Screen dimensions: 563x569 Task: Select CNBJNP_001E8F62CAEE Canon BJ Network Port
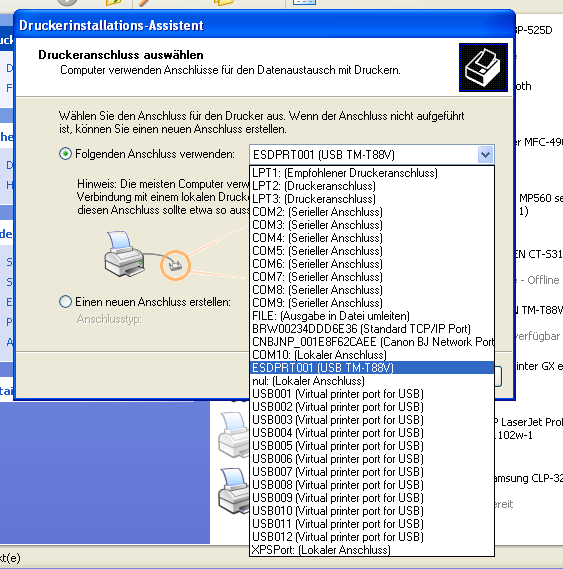[372, 342]
